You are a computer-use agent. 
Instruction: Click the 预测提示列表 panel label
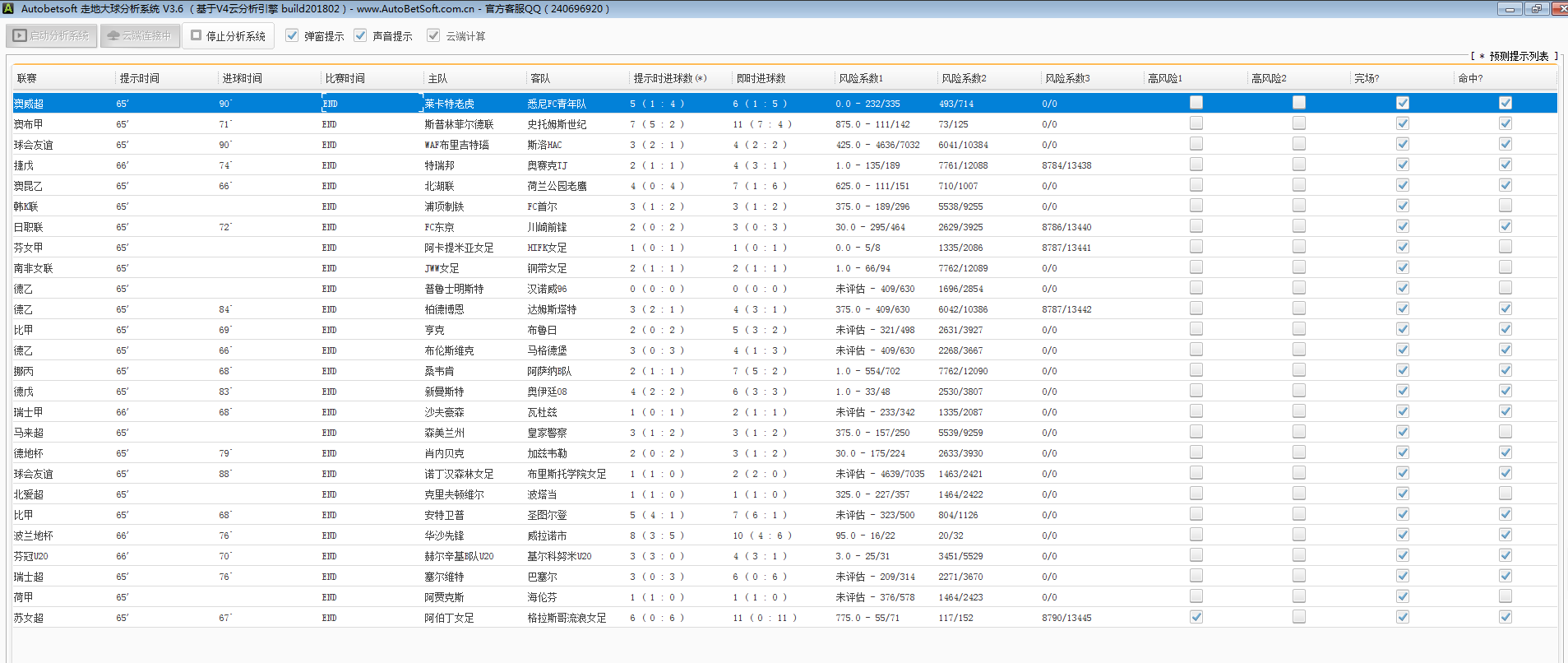(1518, 56)
